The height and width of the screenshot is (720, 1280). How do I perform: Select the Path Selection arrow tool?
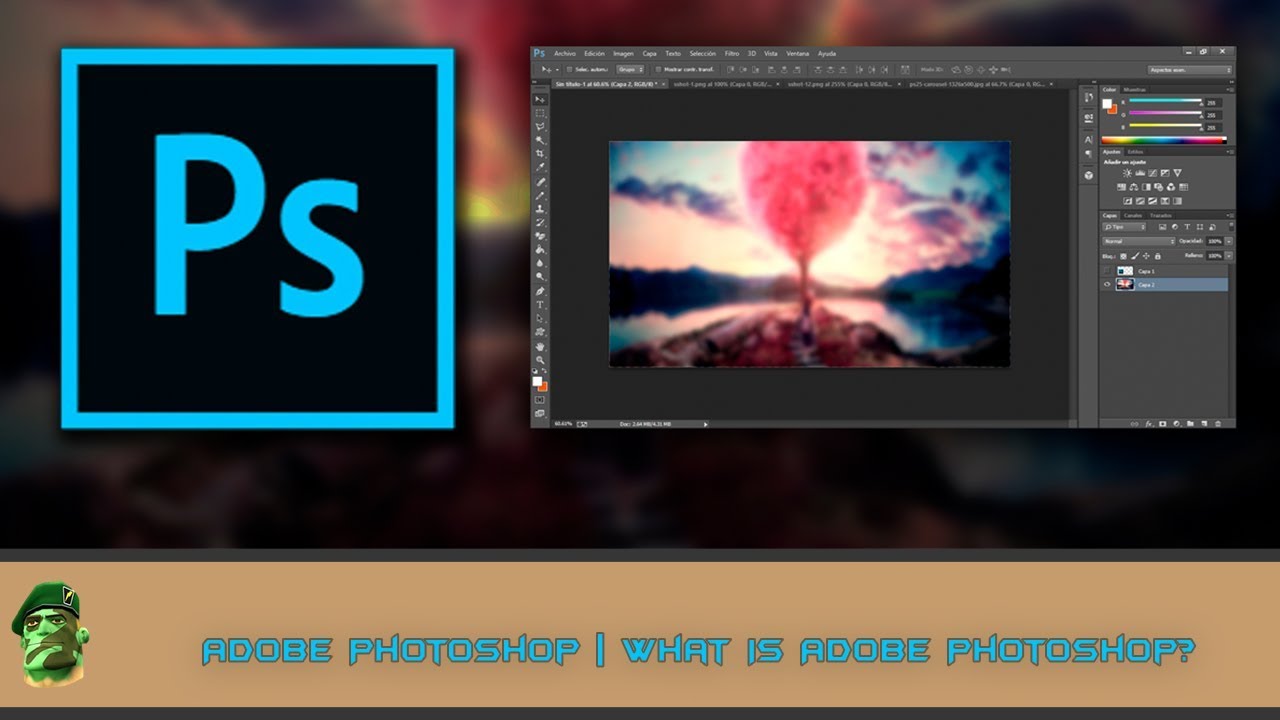click(x=540, y=318)
